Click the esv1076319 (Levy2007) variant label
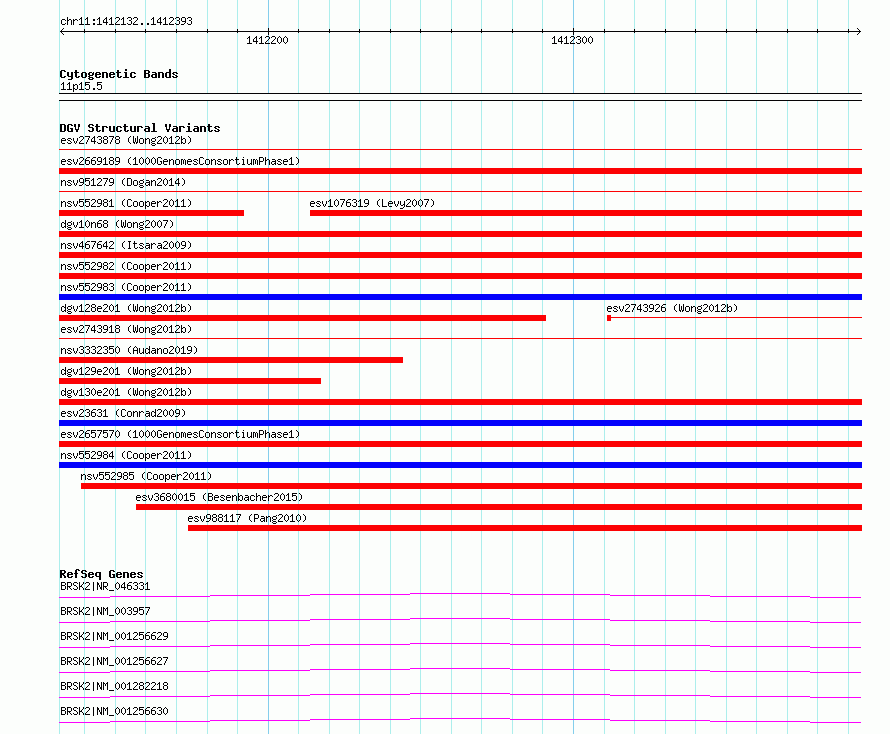890x734 pixels. tap(372, 203)
